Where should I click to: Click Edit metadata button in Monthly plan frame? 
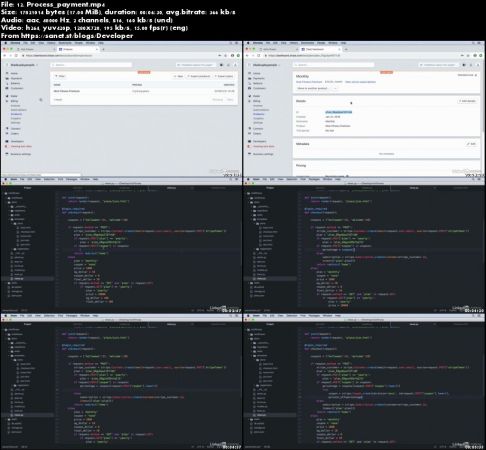pyautogui.click(x=471, y=144)
